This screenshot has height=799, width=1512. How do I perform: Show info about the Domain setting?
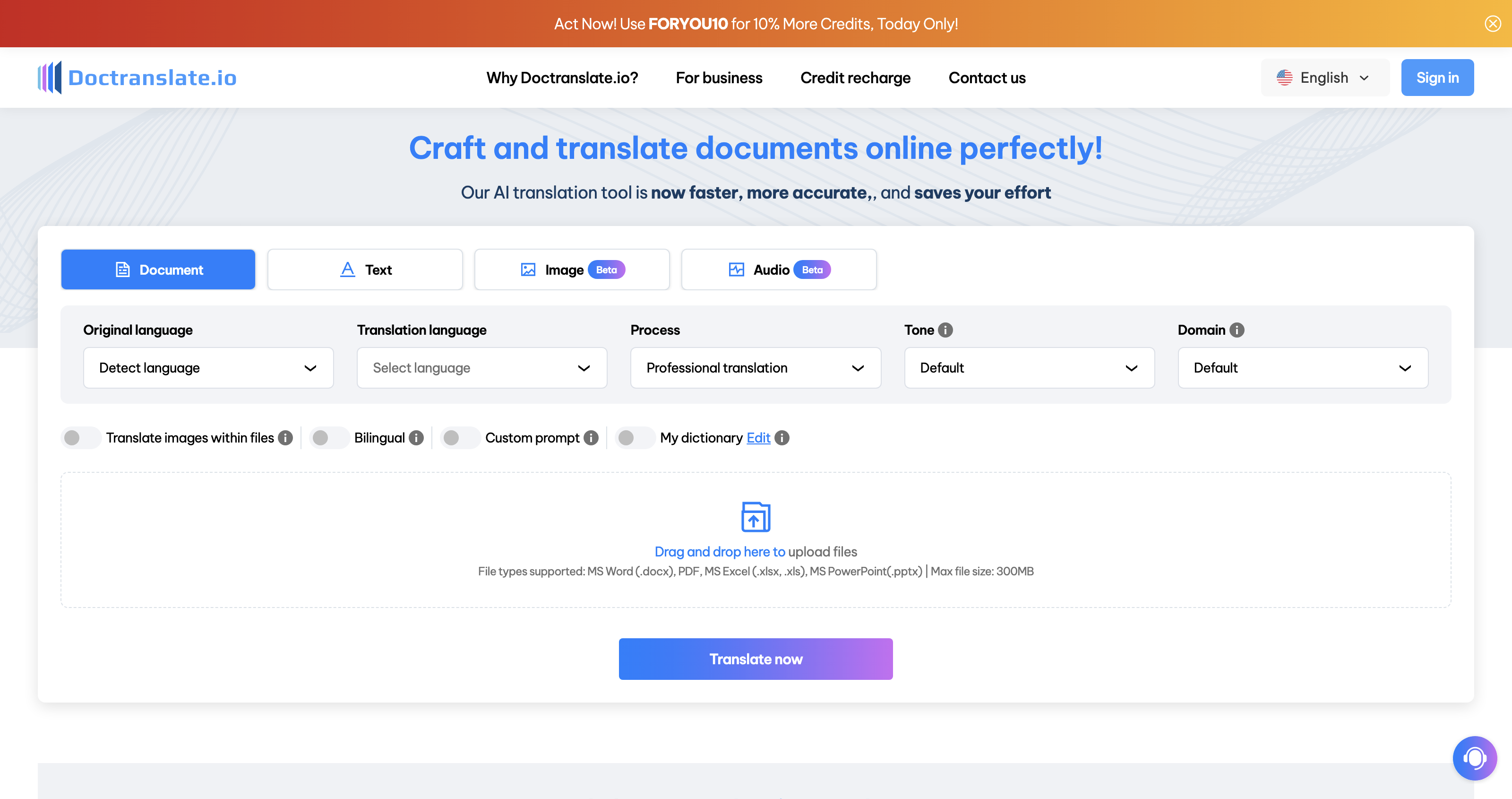click(x=1237, y=330)
